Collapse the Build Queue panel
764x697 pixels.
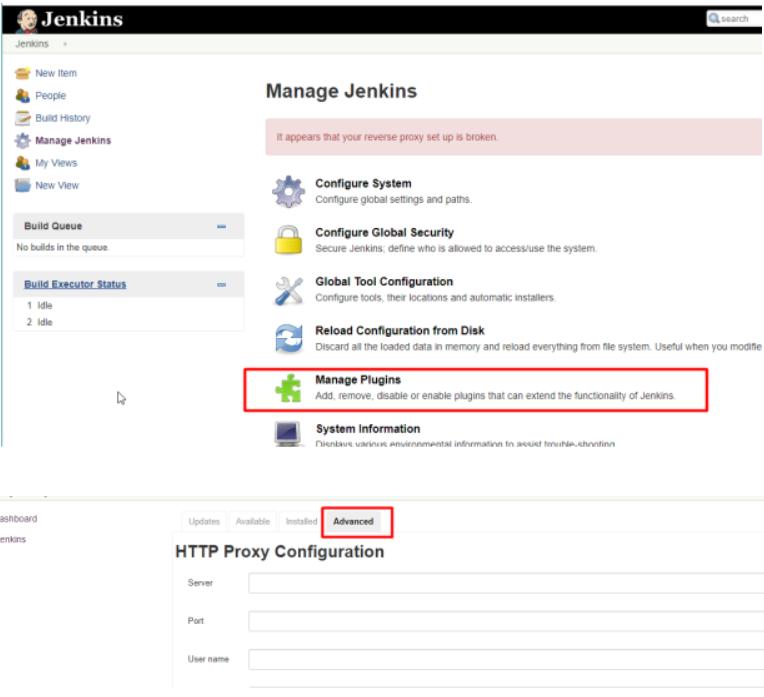222,227
